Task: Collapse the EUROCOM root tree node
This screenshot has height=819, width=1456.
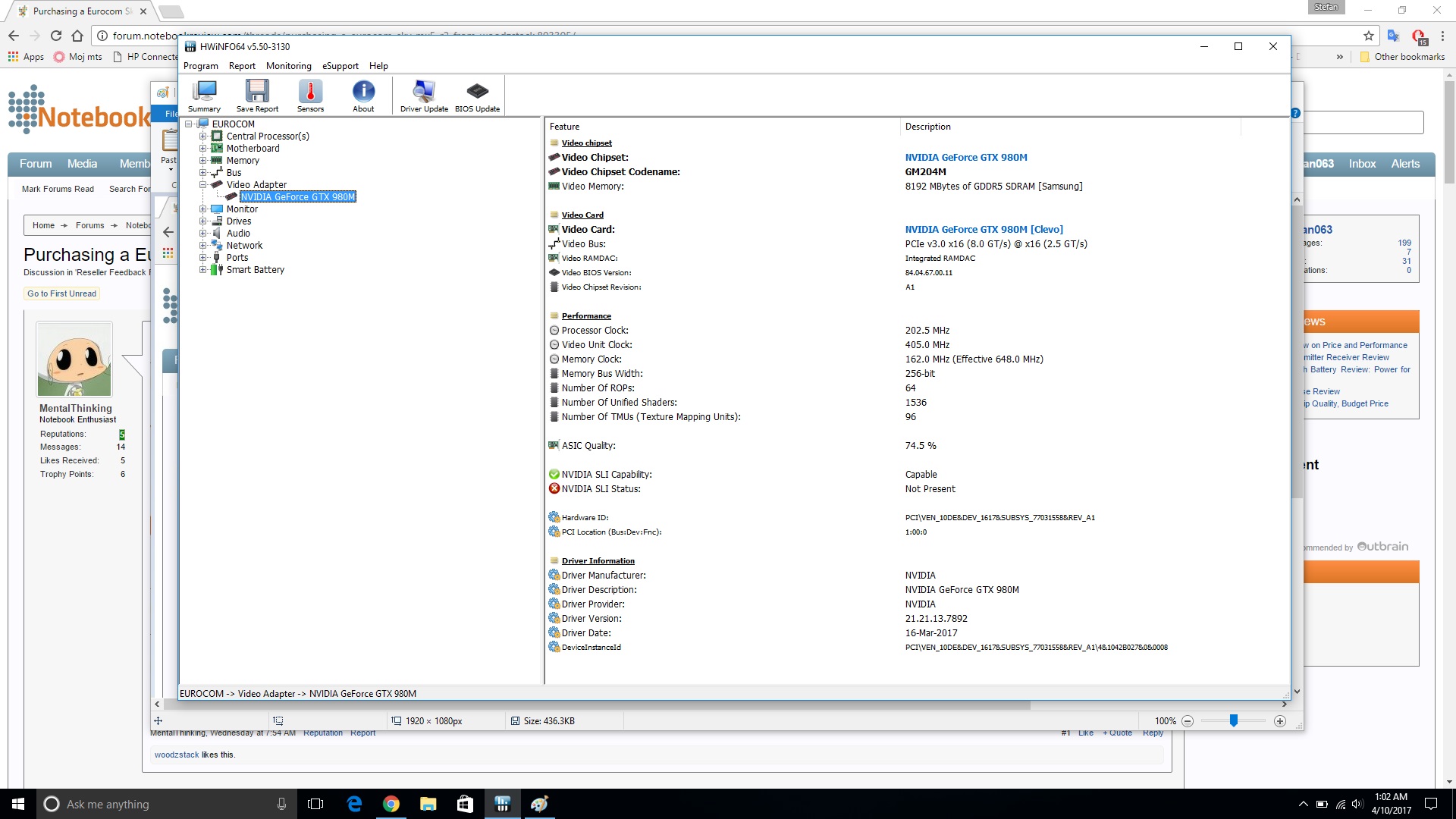Action: (189, 124)
